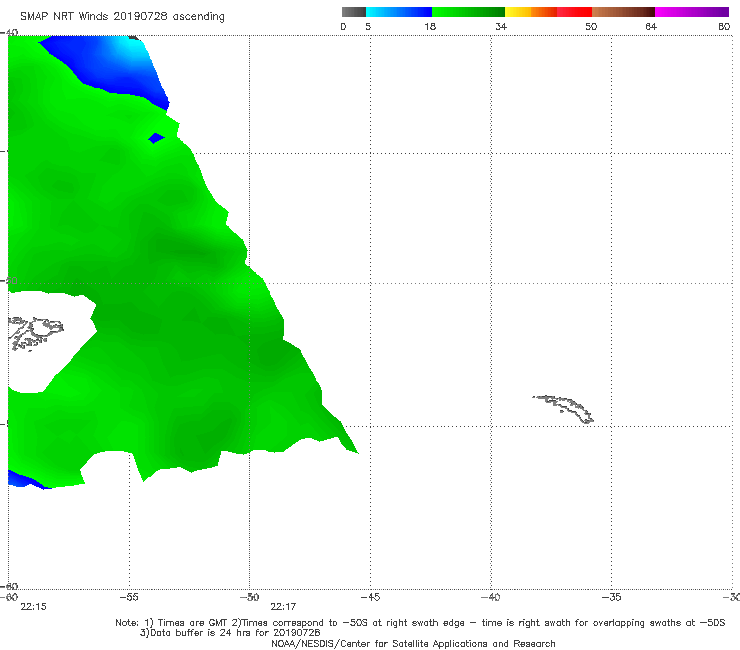The height and width of the screenshot is (650, 740).
Task: Click the note "3)Data buffer is 24 hrs"
Action: 230,633
